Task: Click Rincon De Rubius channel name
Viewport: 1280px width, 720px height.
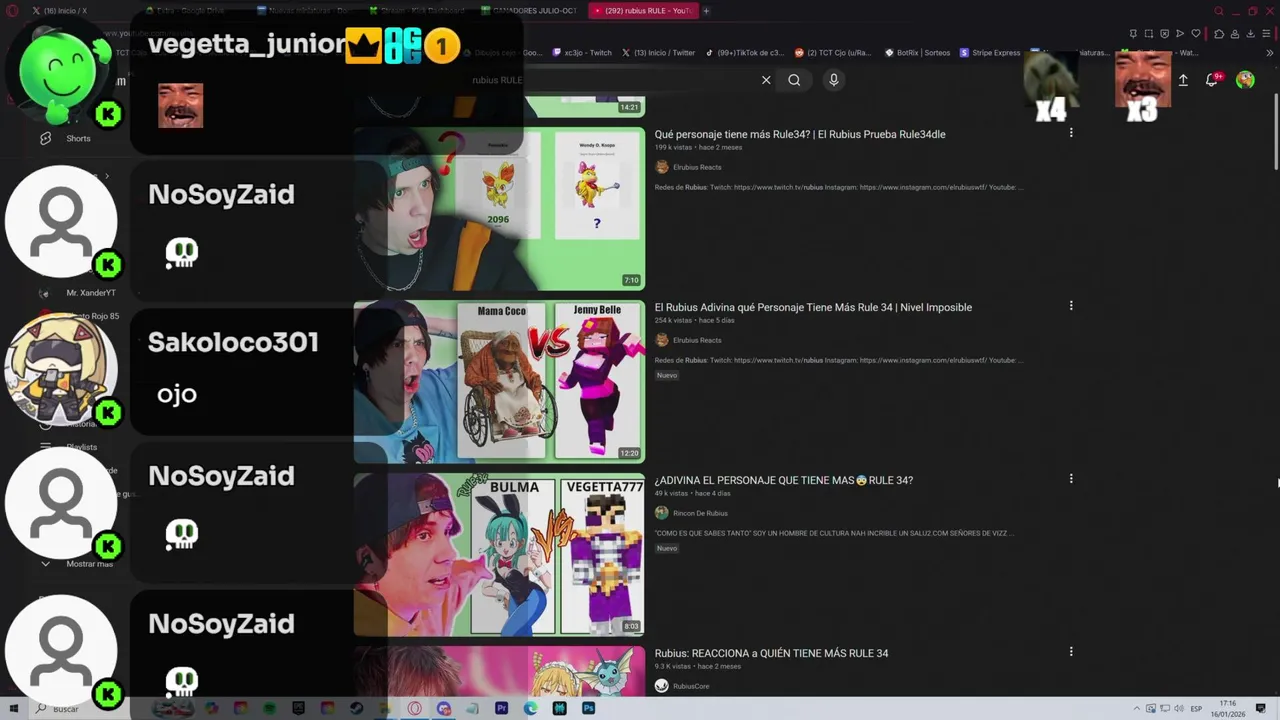Action: pyautogui.click(x=700, y=513)
